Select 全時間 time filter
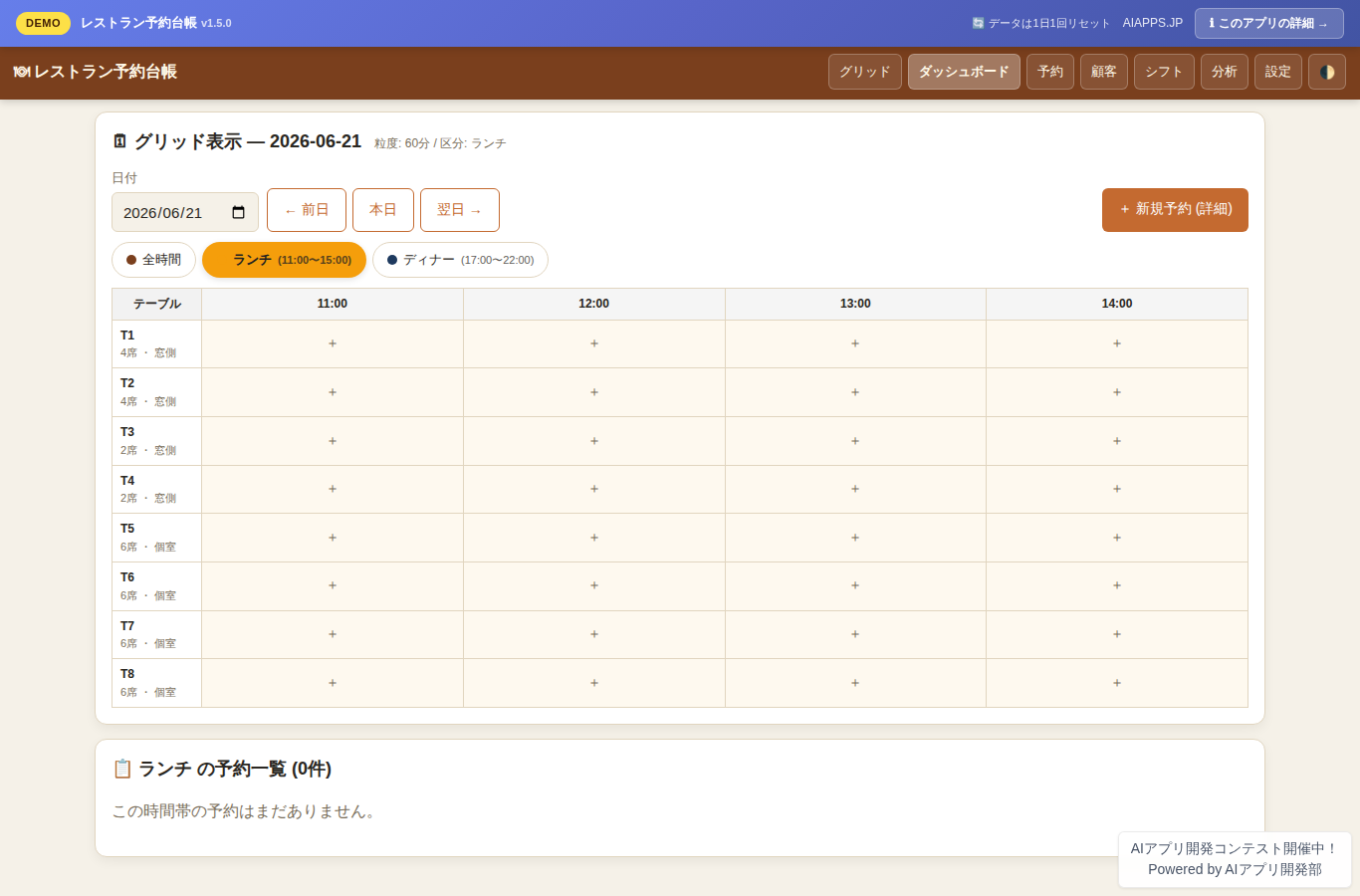 [153, 260]
